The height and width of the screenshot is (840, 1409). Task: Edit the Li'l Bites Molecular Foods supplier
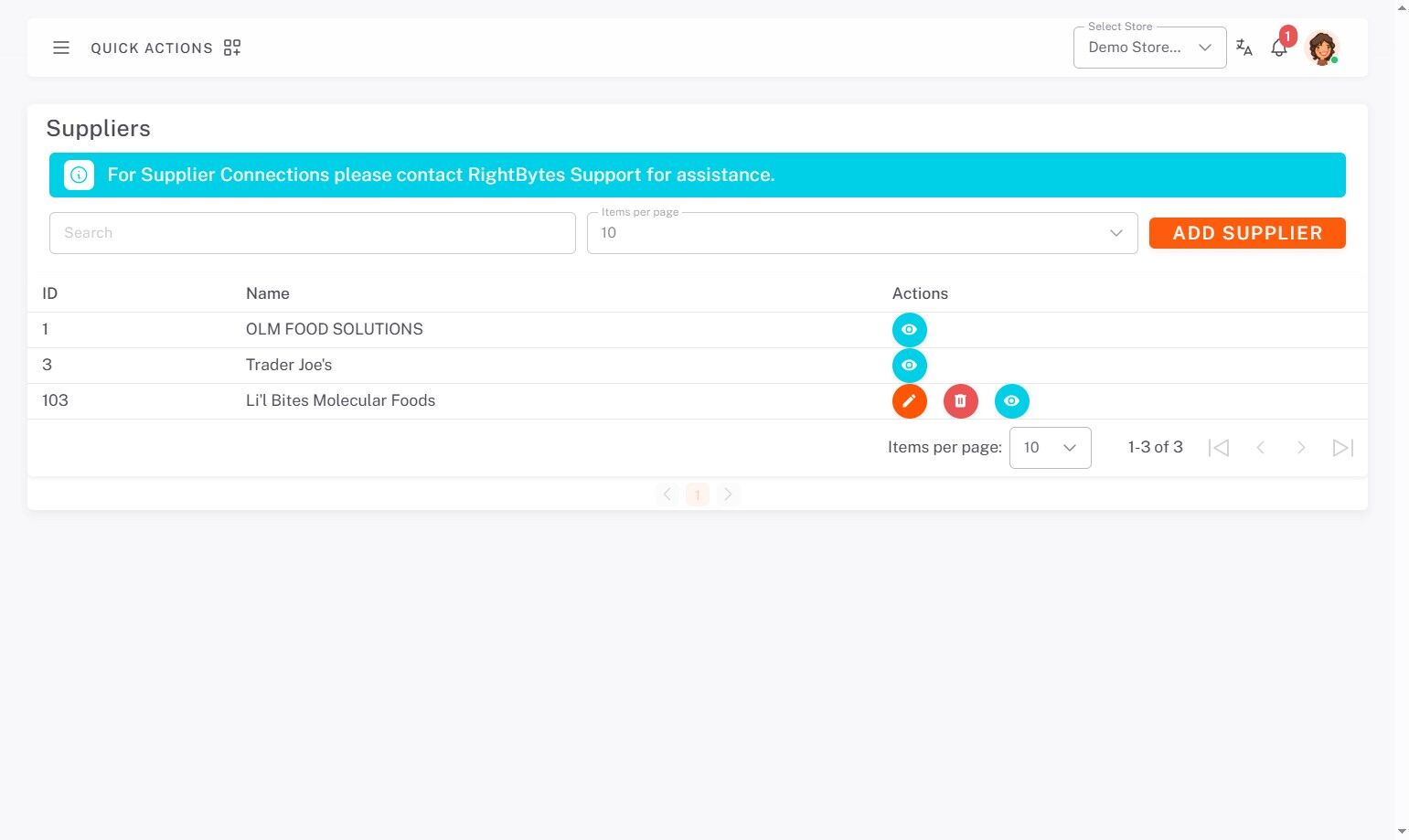(x=909, y=401)
